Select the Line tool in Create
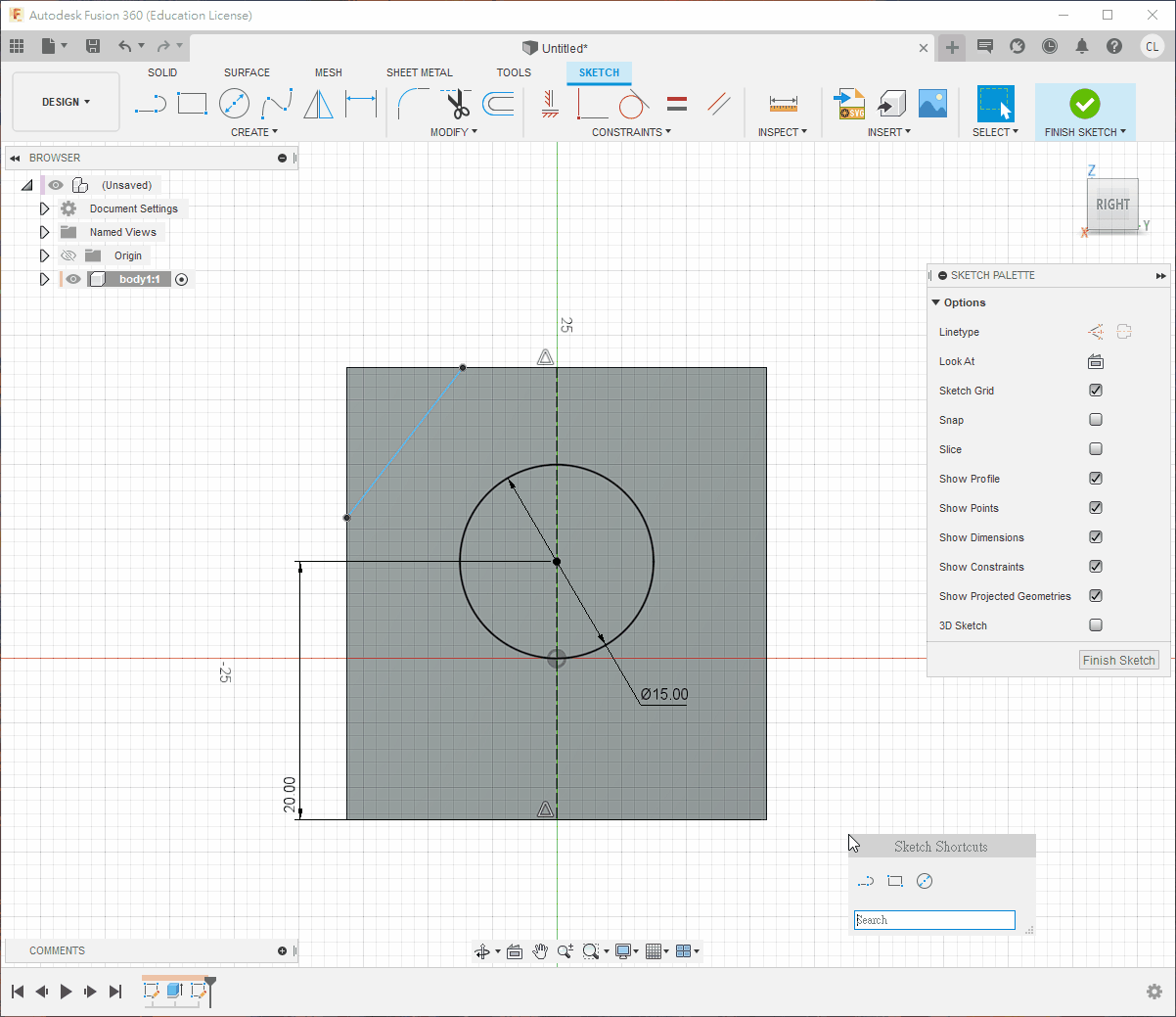1176x1017 pixels. coord(150,104)
